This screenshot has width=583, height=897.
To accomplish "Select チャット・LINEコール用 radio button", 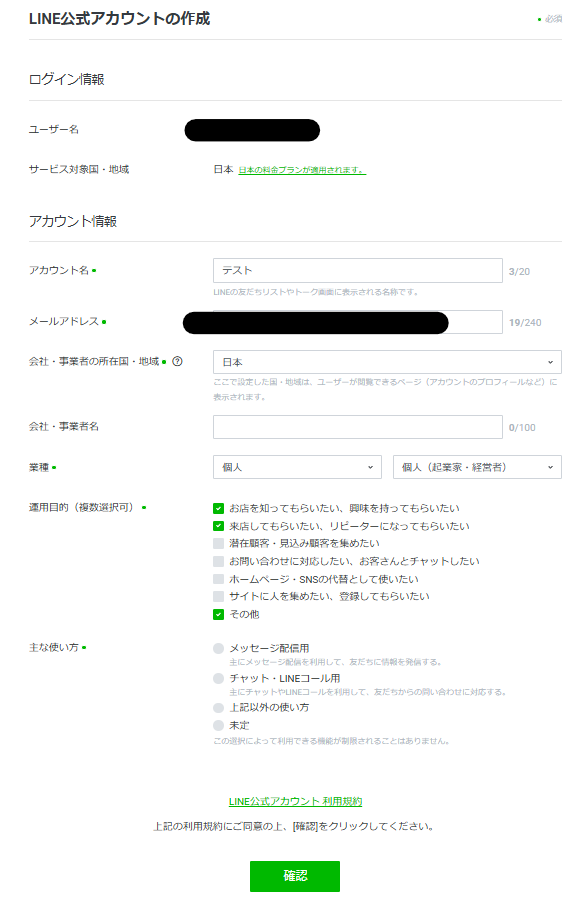I will (218, 678).
